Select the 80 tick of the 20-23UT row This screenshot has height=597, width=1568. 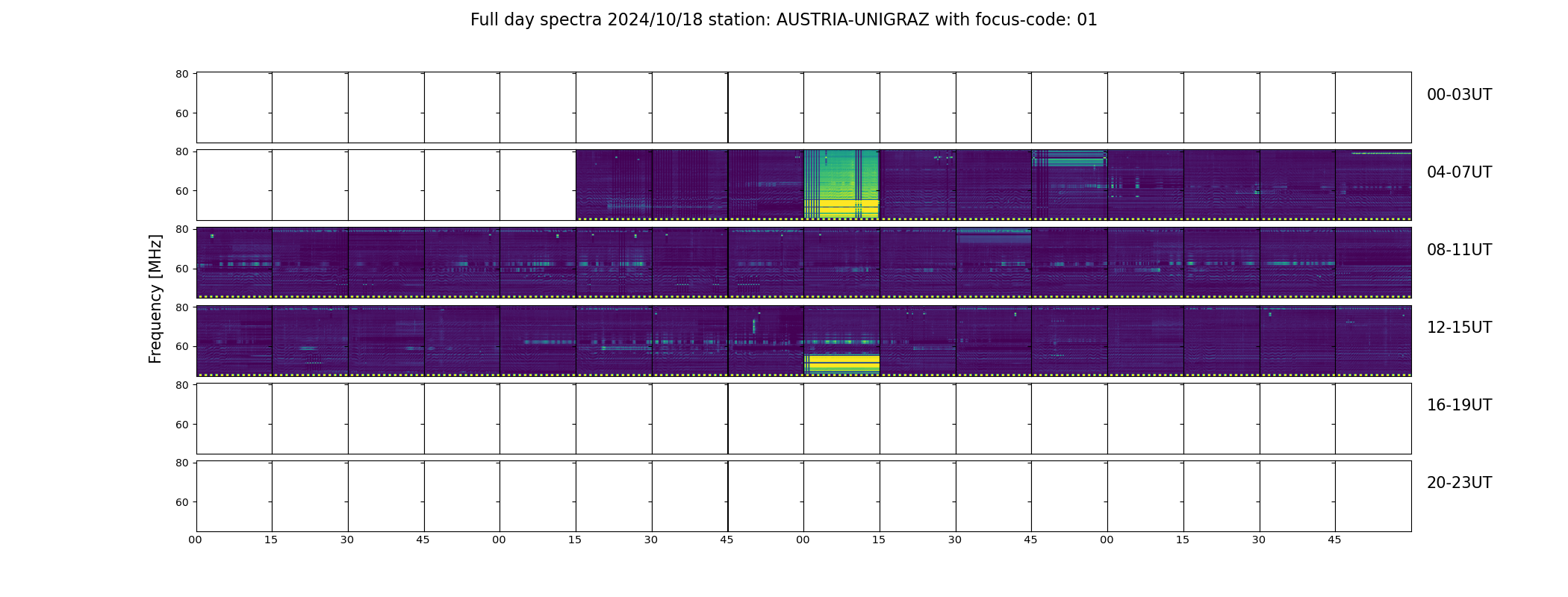click(181, 463)
